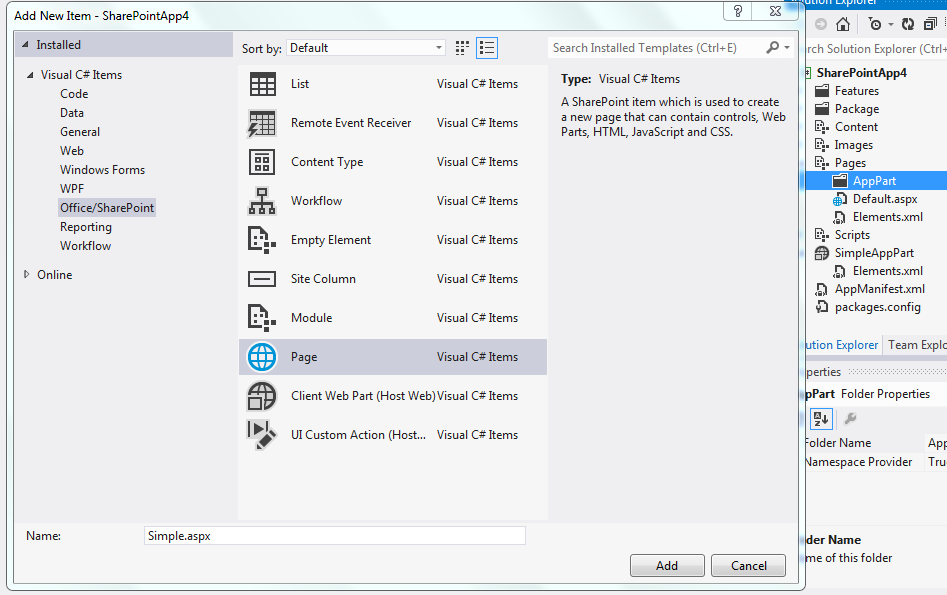Select the Module template icon
Viewport: 947px width, 595px height.
262,318
